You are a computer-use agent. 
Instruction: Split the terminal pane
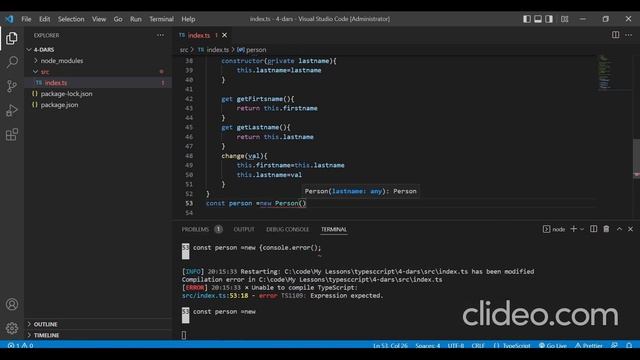click(593, 229)
